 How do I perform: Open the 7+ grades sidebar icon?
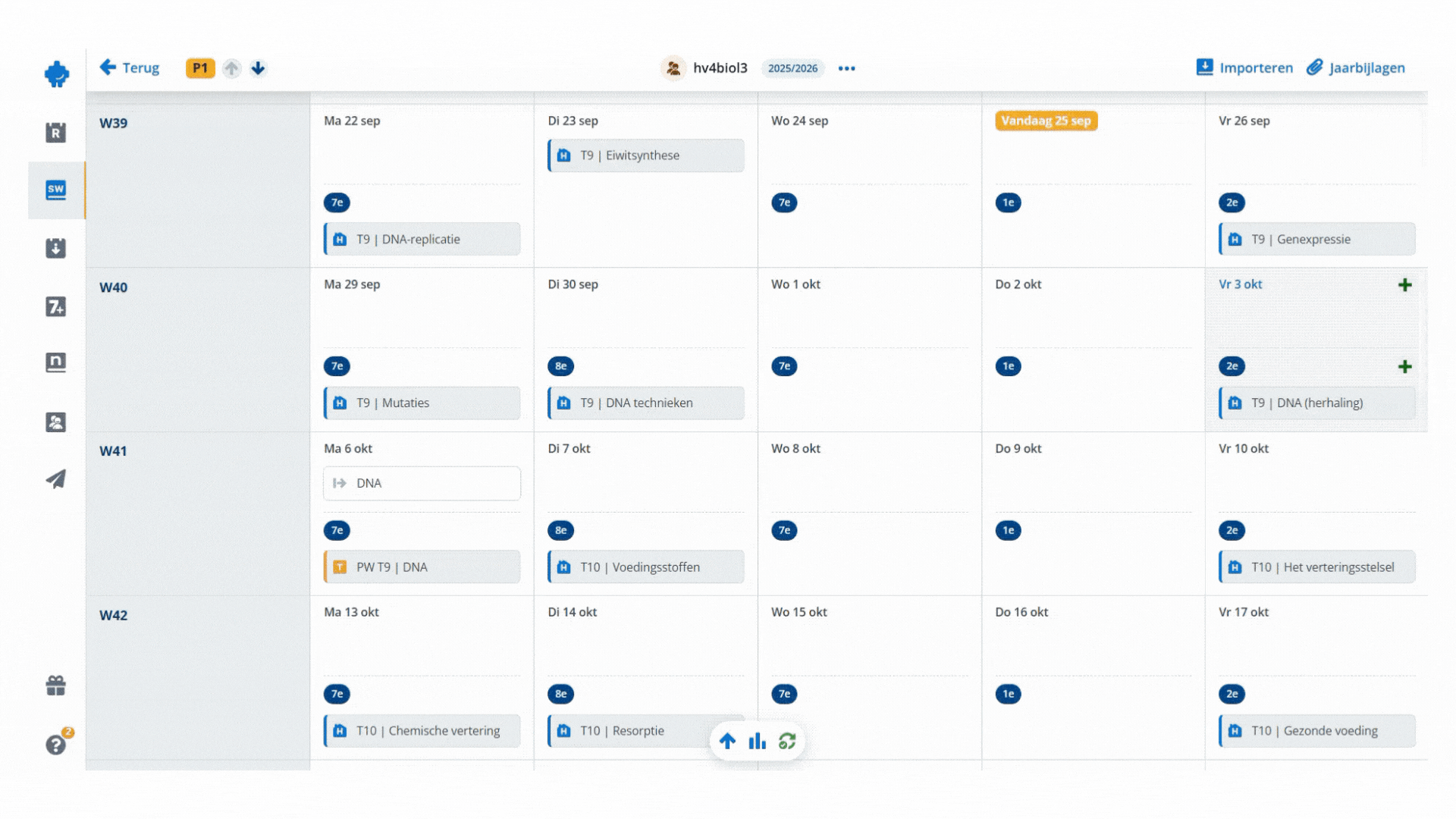pyautogui.click(x=56, y=306)
